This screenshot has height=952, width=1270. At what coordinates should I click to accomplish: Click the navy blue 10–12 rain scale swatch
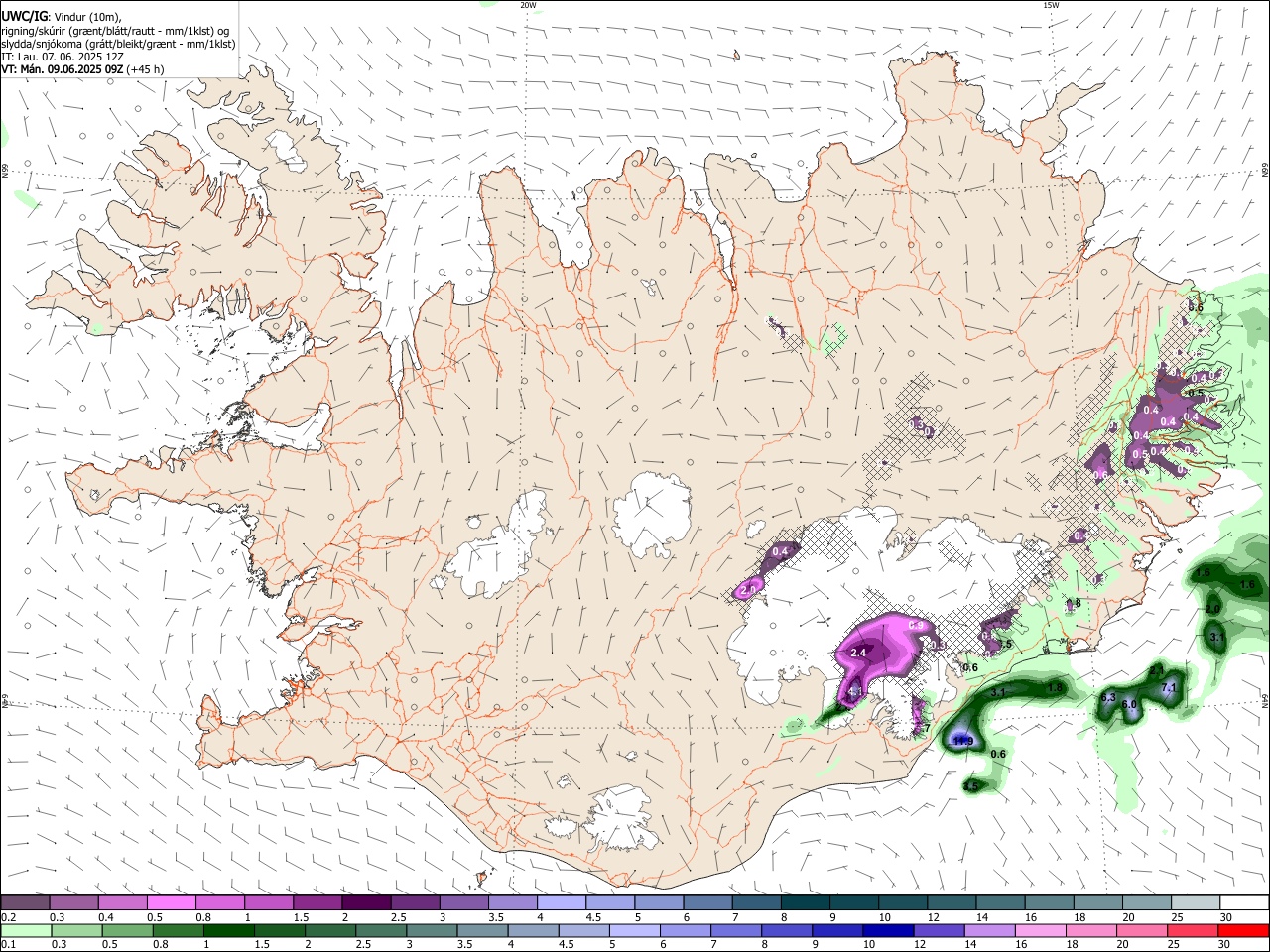pos(888,931)
